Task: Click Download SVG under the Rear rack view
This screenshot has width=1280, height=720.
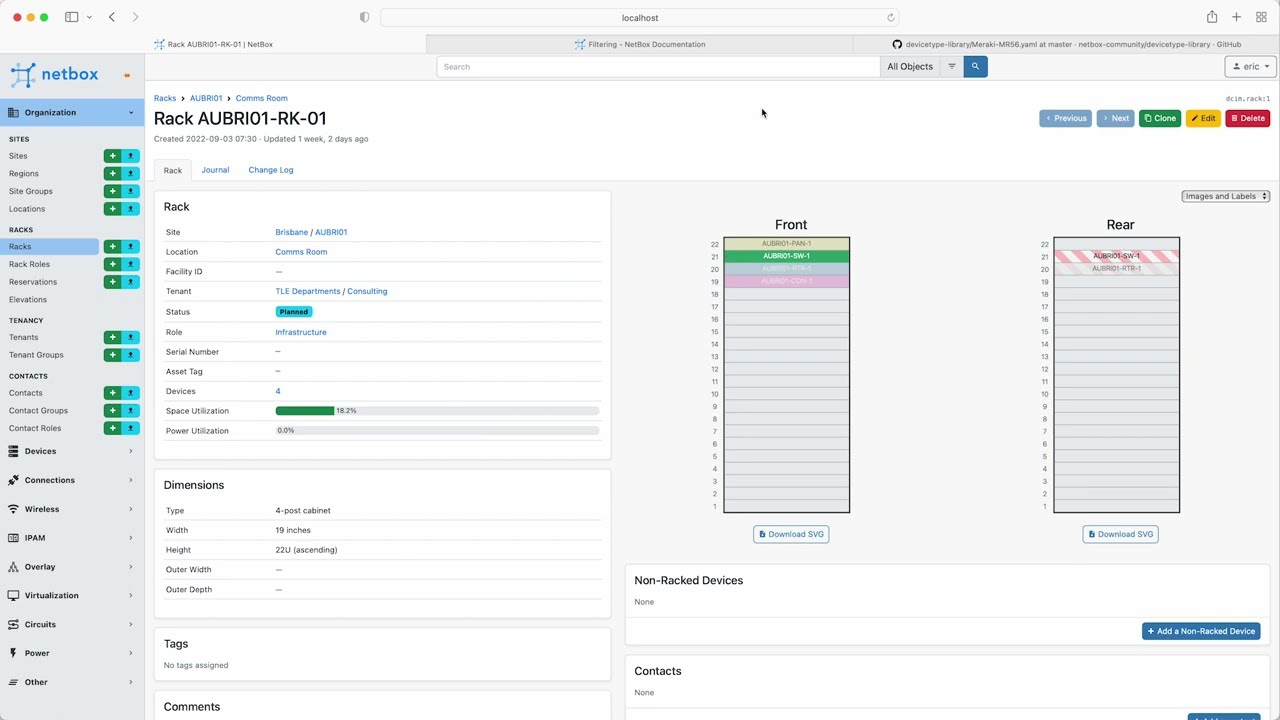Action: pyautogui.click(x=1120, y=533)
